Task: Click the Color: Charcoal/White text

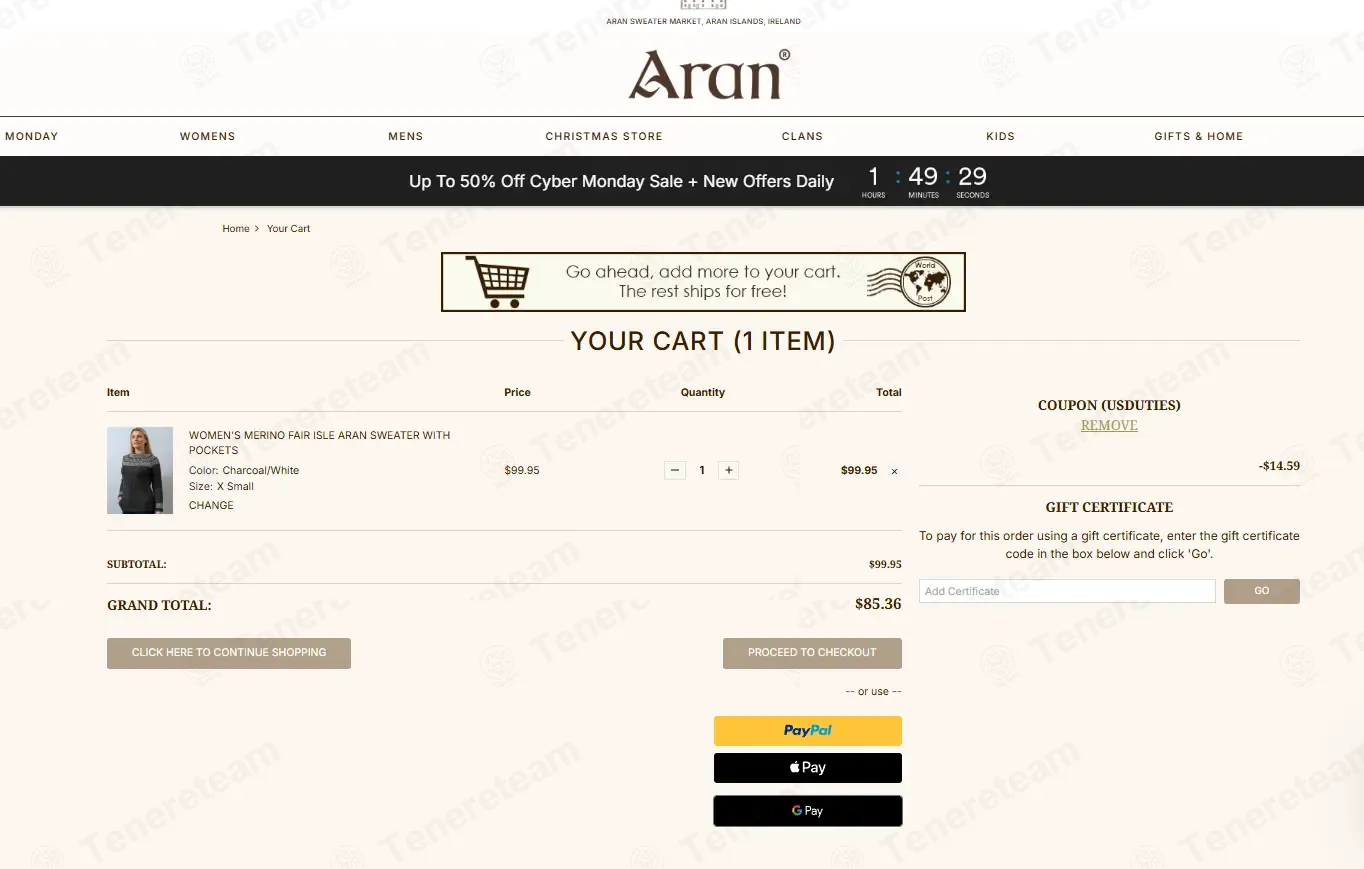Action: point(244,471)
